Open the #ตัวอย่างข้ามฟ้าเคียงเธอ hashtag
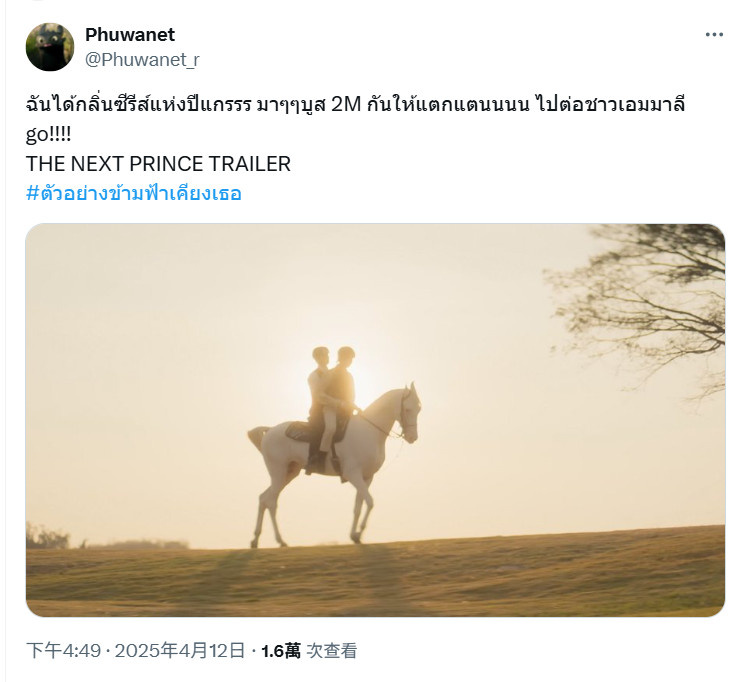Viewport: 746px width, 682px height. [134, 193]
